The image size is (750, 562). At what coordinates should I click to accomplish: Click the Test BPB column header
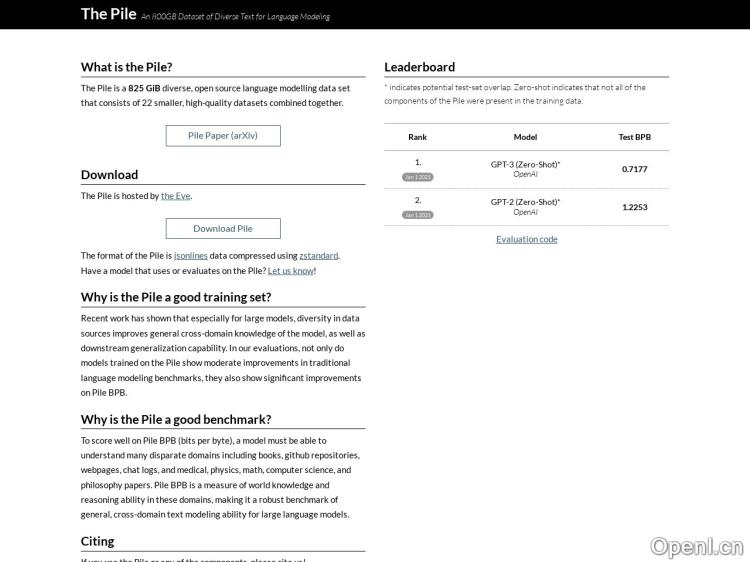(634, 137)
